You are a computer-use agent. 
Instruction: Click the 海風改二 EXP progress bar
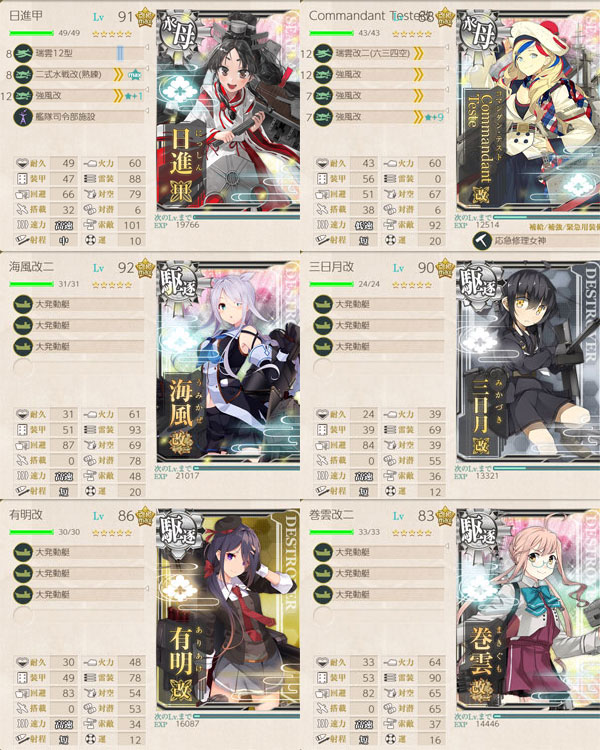(247, 468)
